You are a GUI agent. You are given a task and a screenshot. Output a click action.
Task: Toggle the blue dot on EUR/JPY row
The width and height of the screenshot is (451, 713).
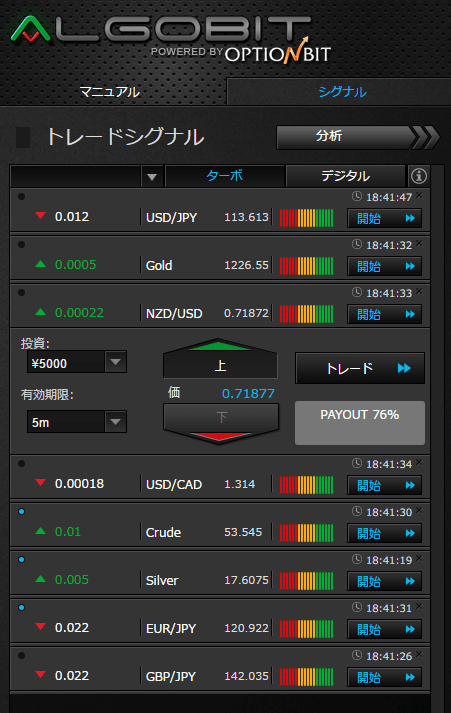click(x=21, y=608)
